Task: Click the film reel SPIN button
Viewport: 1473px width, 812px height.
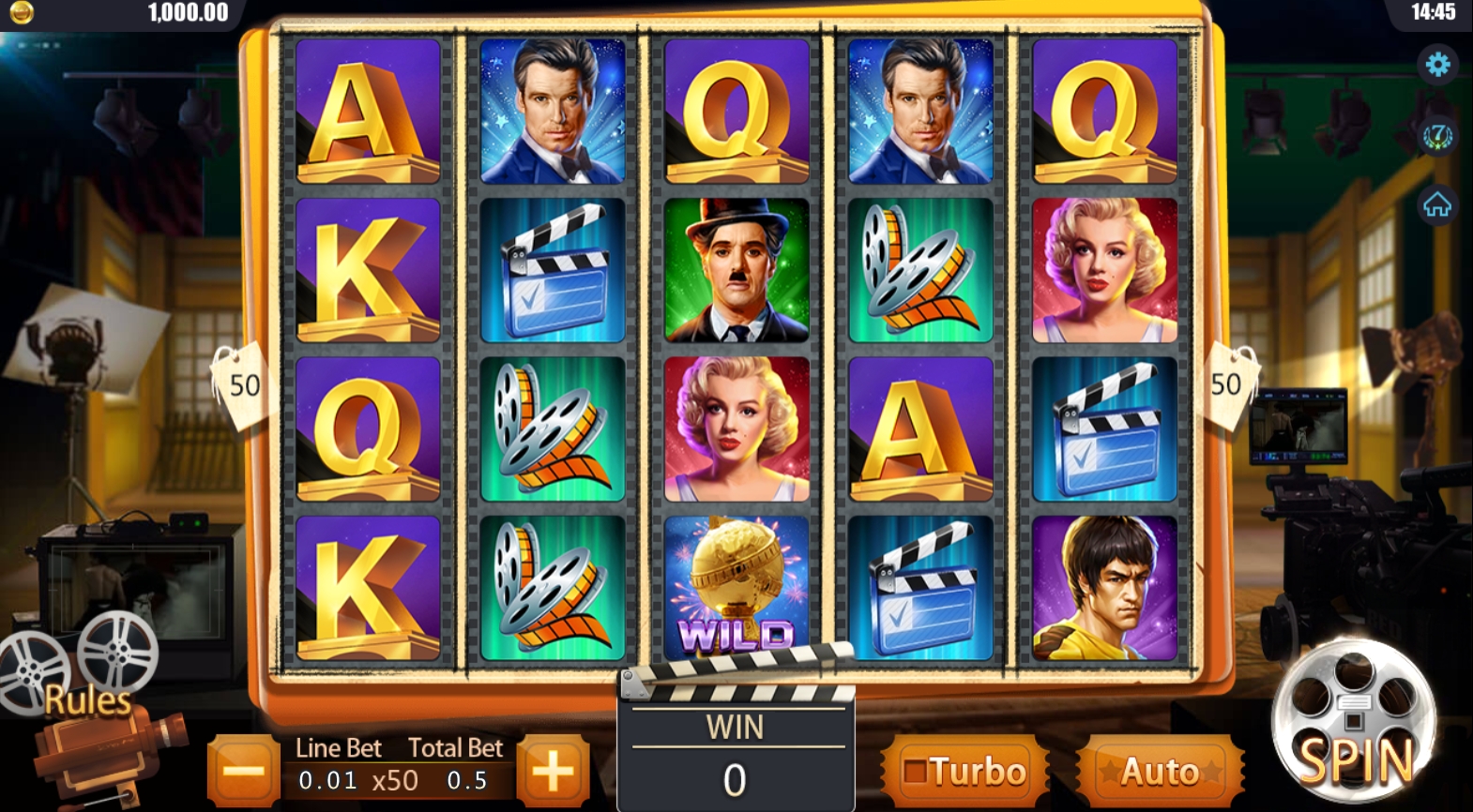Action: pyautogui.click(x=1354, y=717)
